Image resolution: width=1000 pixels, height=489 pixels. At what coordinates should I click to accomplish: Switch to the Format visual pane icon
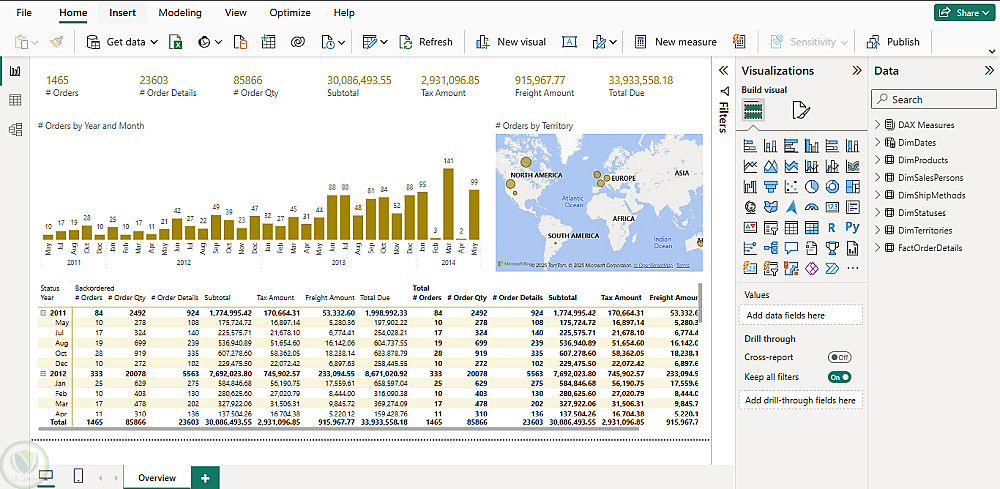point(801,110)
